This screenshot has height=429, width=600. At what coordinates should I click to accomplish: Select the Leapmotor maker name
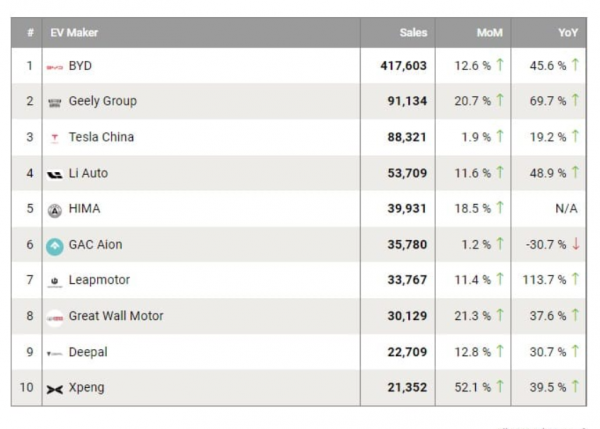[99, 280]
